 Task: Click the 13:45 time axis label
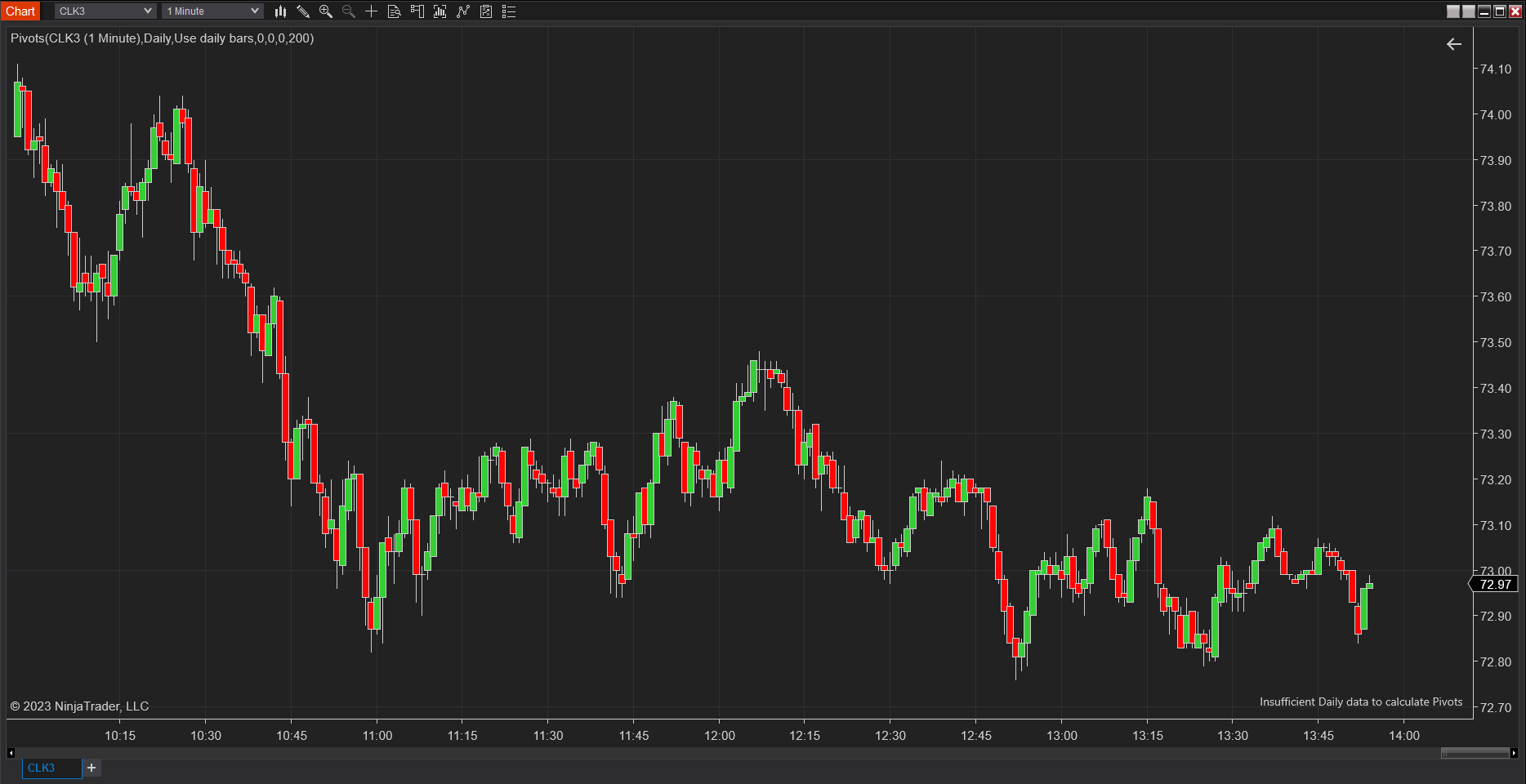1319,736
